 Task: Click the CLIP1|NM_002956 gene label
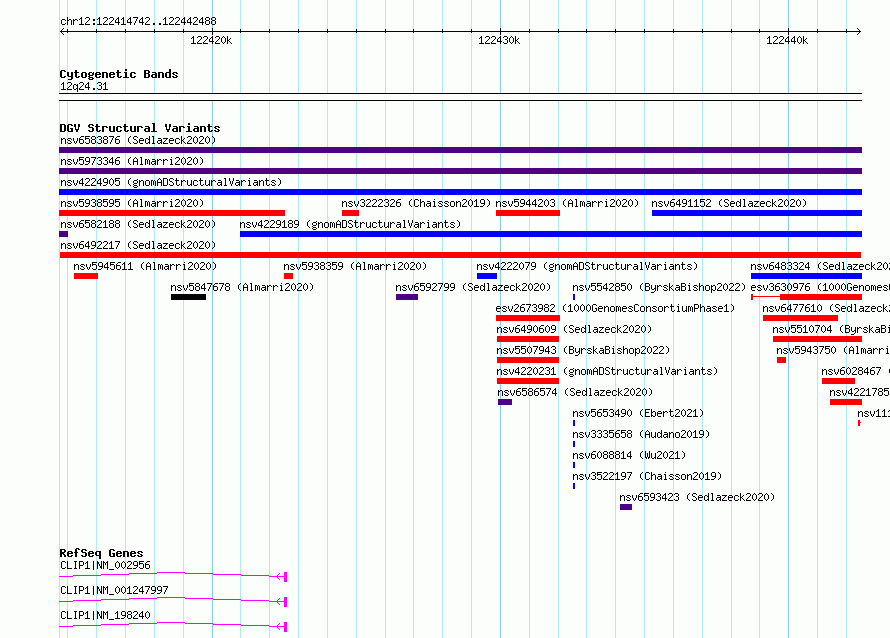click(x=106, y=565)
